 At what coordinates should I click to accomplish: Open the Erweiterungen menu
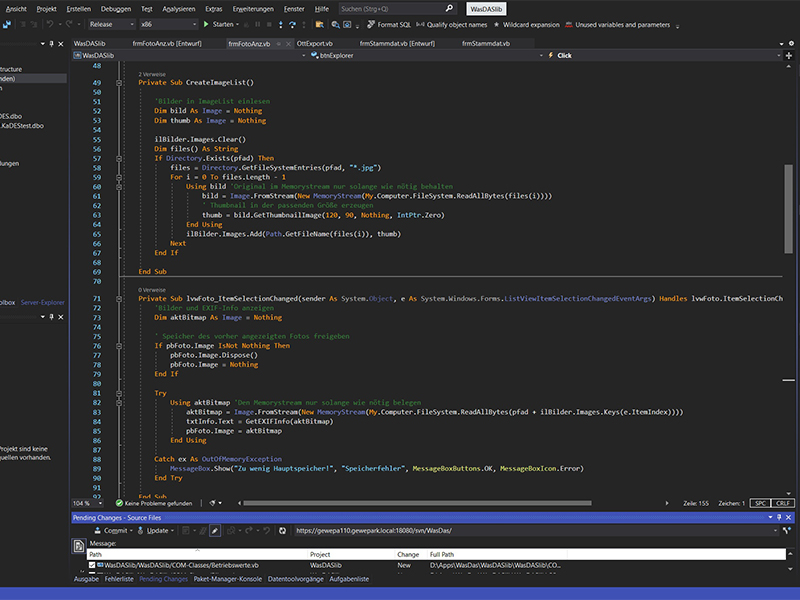(x=253, y=9)
